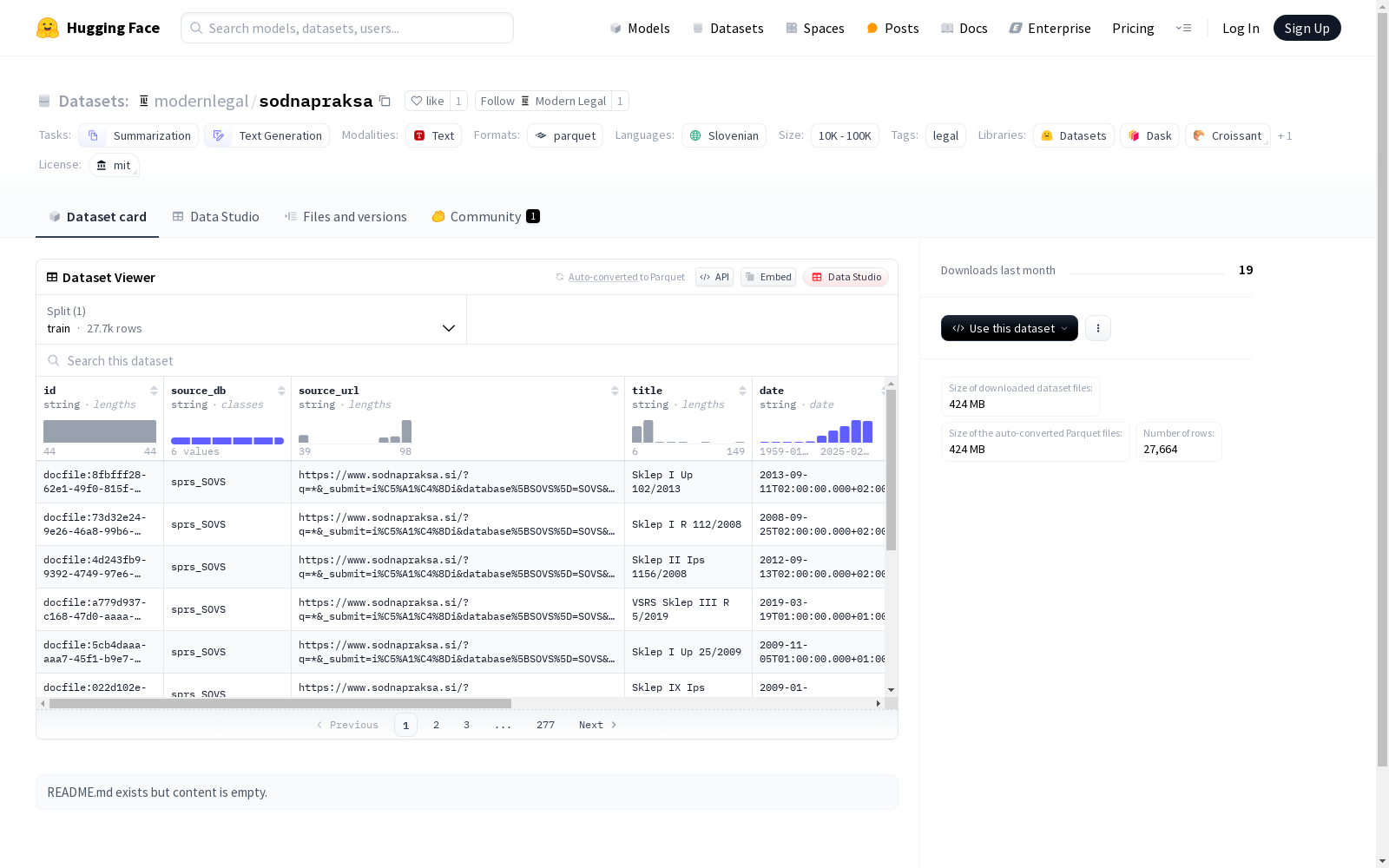Open the mit license tag
This screenshot has width=1389, height=868.
[114, 165]
